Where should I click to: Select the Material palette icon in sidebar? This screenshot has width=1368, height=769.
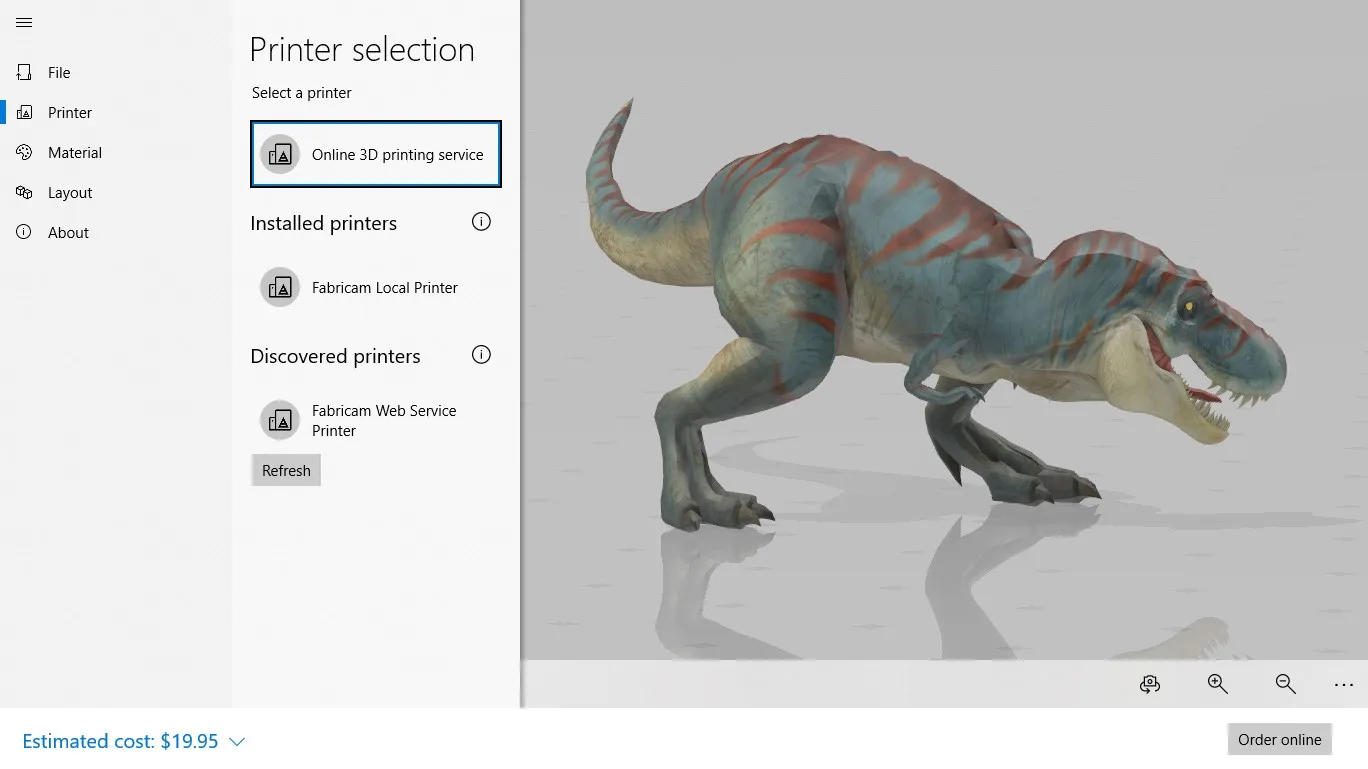pyautogui.click(x=24, y=152)
